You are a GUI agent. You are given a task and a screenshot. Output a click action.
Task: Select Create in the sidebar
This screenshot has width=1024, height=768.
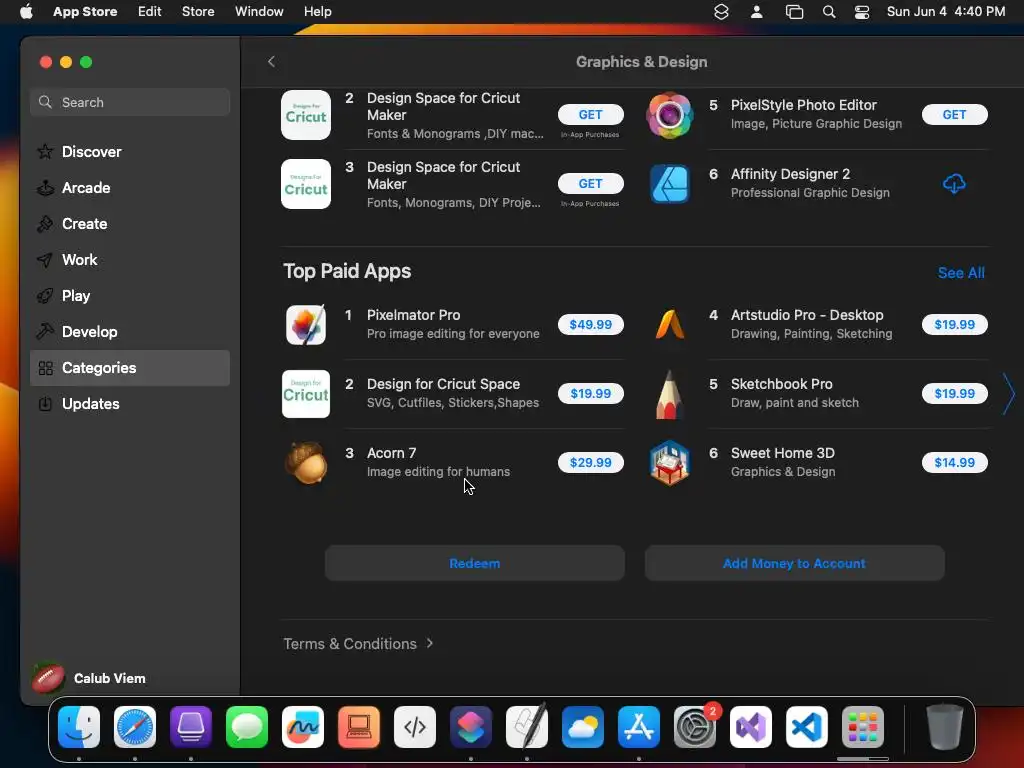[x=130, y=223]
